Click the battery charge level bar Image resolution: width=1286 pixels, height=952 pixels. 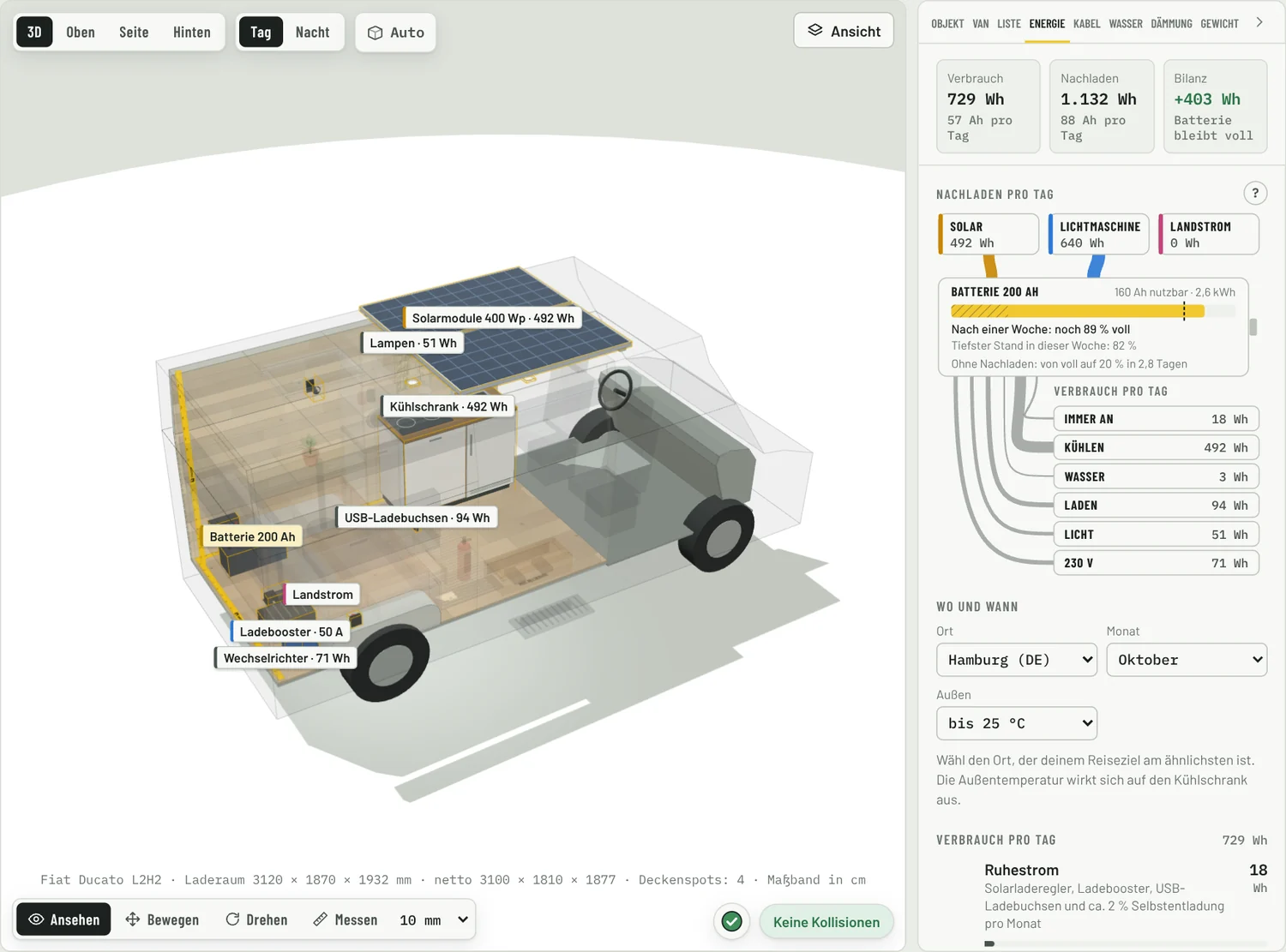[x=1093, y=311]
